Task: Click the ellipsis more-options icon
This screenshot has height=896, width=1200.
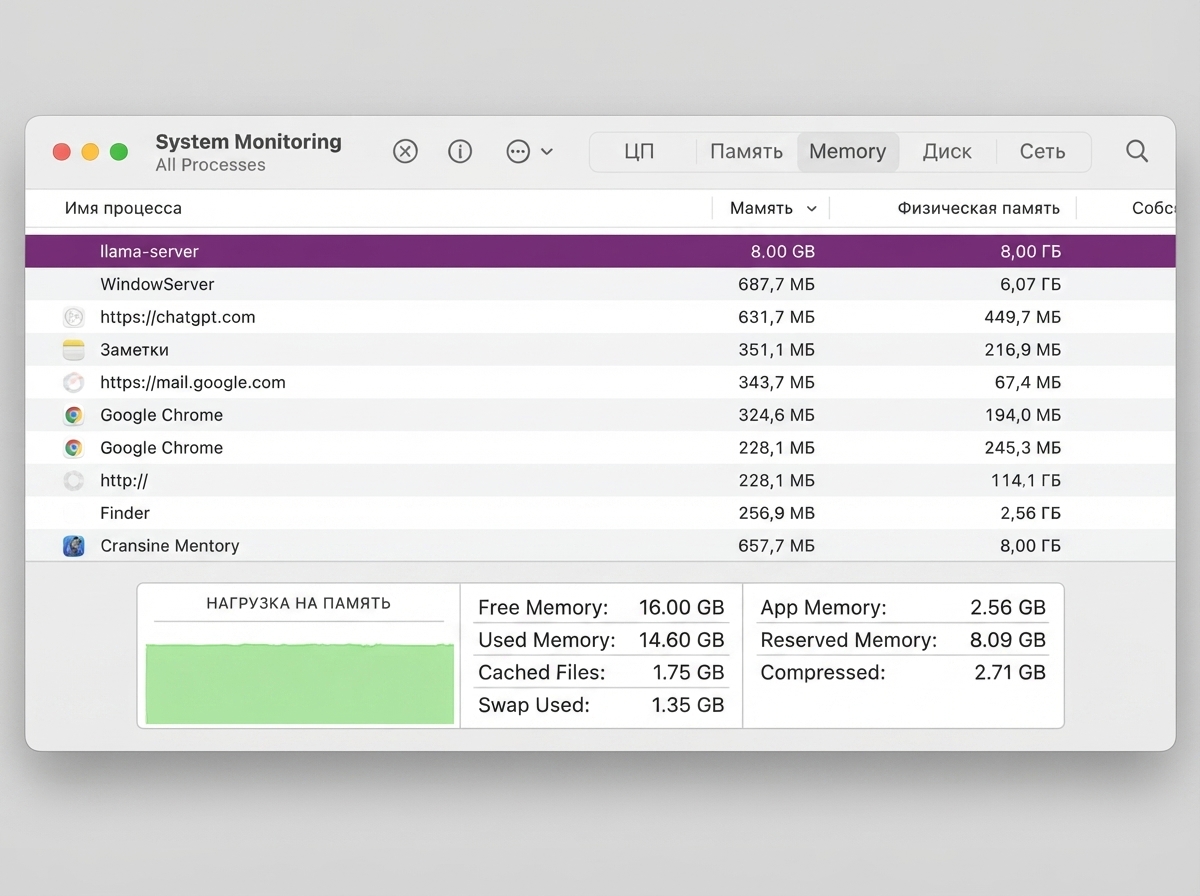Action: (x=518, y=151)
